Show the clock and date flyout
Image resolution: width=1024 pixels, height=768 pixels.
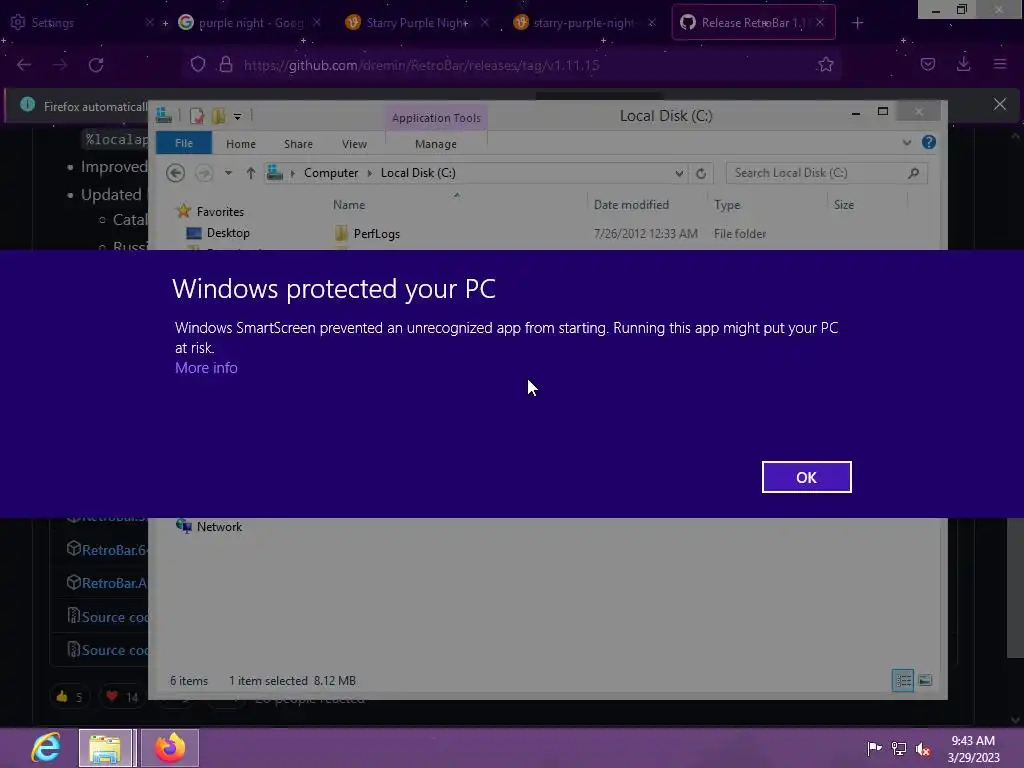click(x=973, y=749)
